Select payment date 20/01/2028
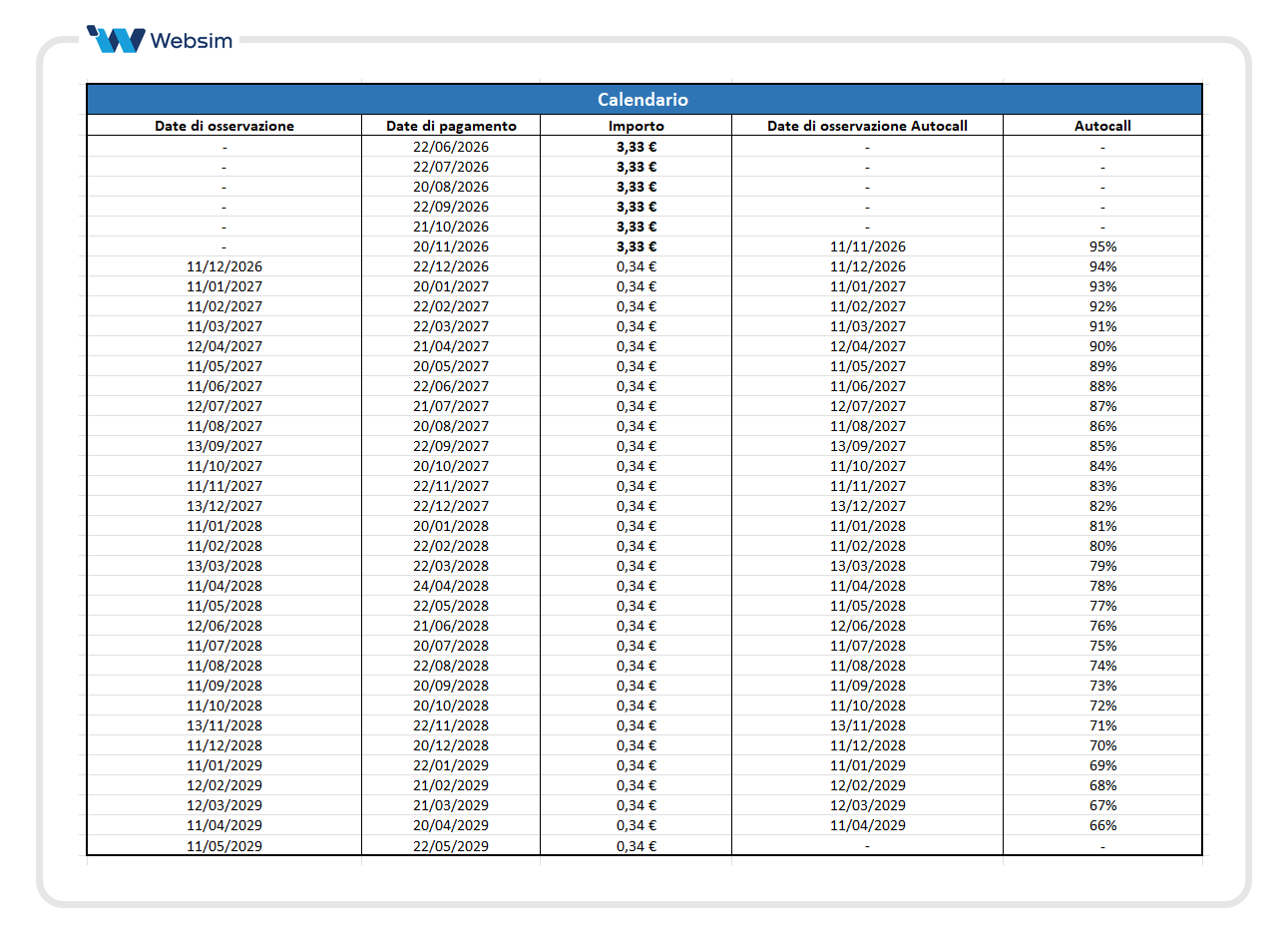The image size is (1288, 944). [451, 526]
